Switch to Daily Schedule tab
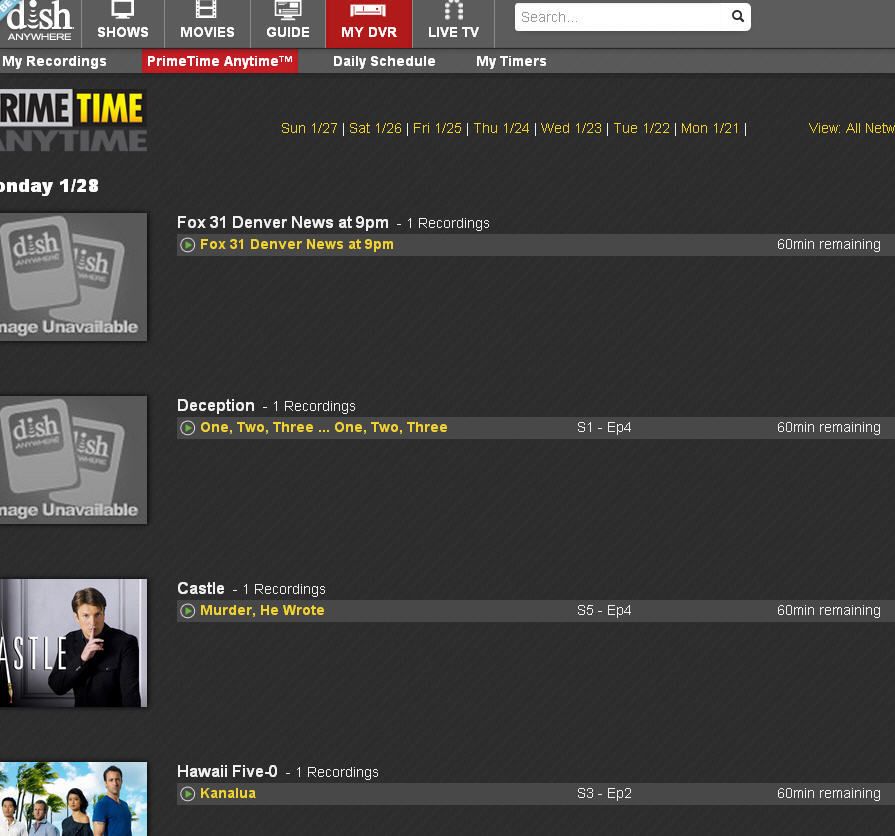The width and height of the screenshot is (895, 836). (384, 61)
